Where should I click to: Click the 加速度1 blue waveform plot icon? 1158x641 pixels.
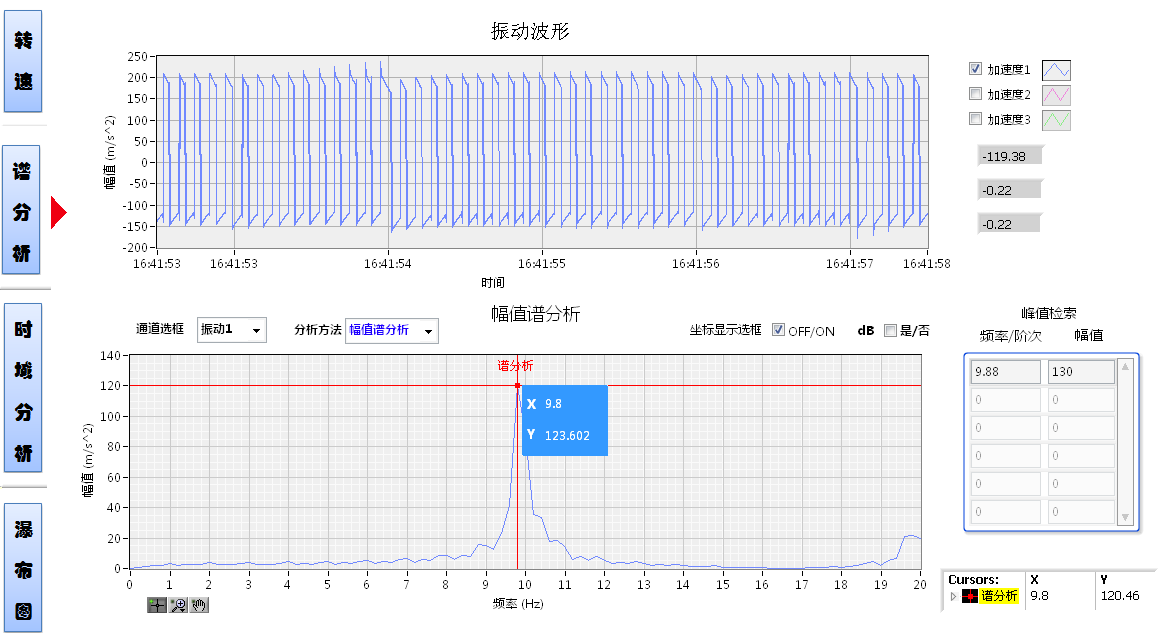(x=1056, y=70)
